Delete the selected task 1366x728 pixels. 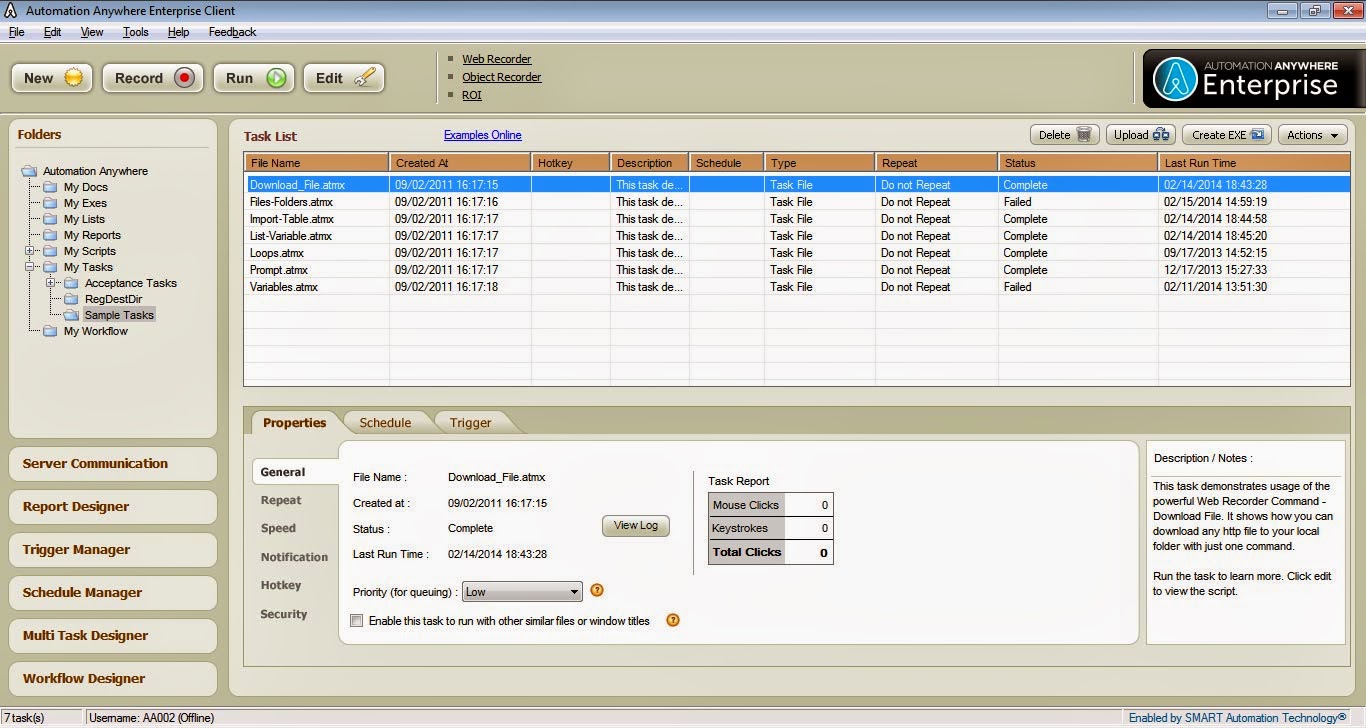click(1065, 135)
